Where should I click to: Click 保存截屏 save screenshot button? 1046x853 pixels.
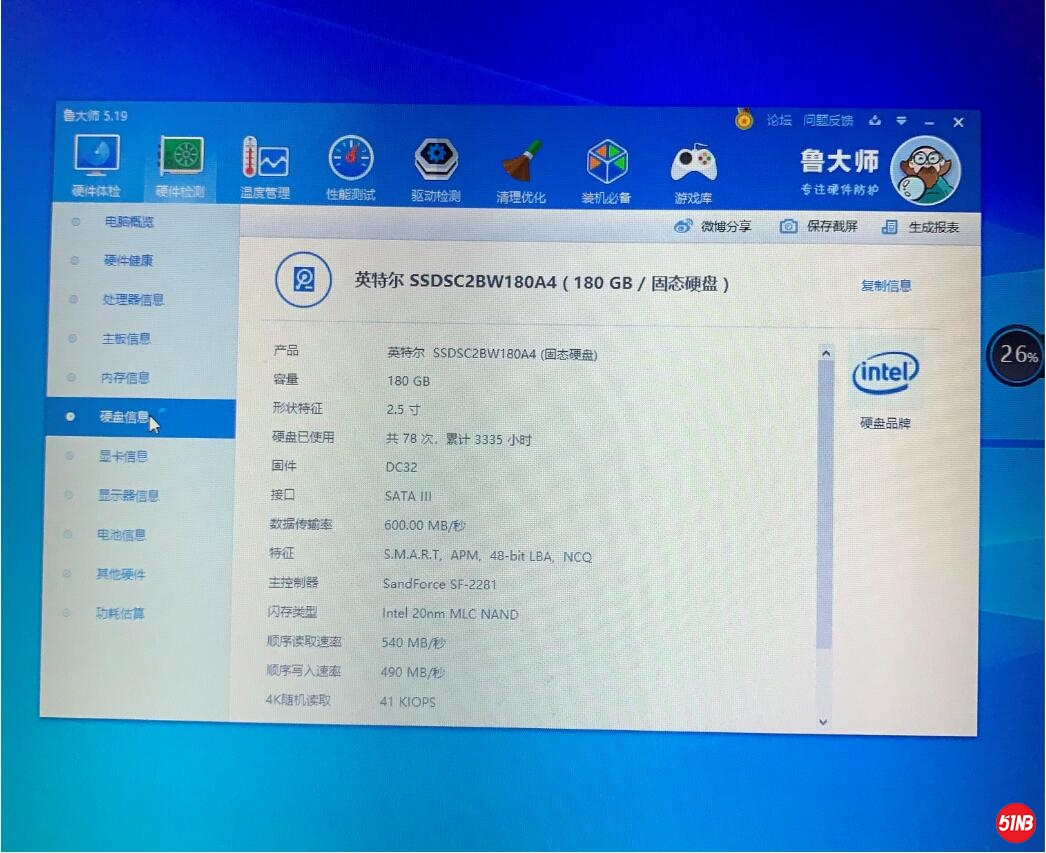tap(819, 226)
